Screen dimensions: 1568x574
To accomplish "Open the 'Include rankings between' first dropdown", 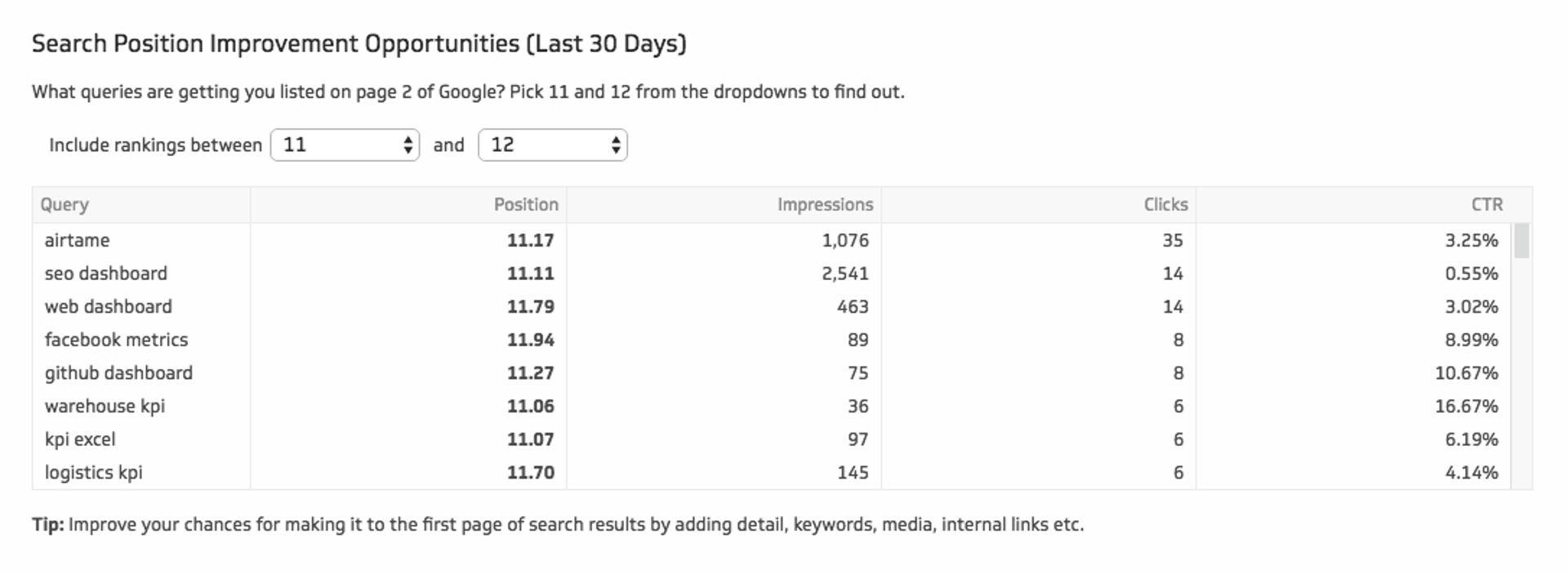I will tap(343, 145).
